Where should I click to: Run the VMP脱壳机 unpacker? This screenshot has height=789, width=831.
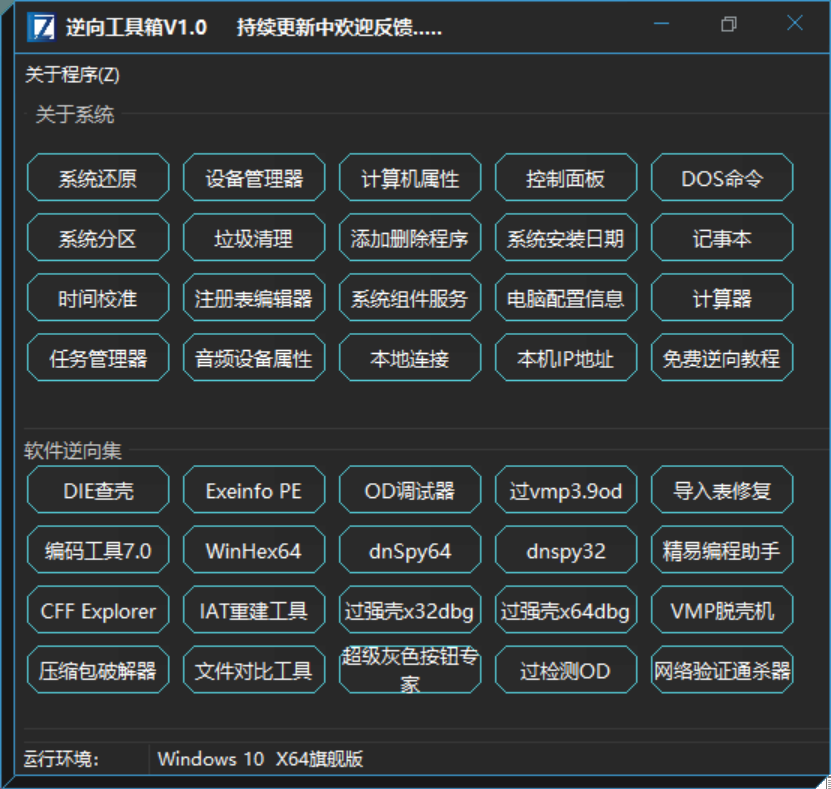tap(722, 609)
